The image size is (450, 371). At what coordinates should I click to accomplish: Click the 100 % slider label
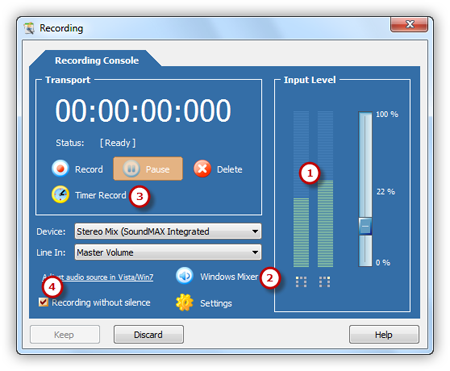[x=387, y=114]
